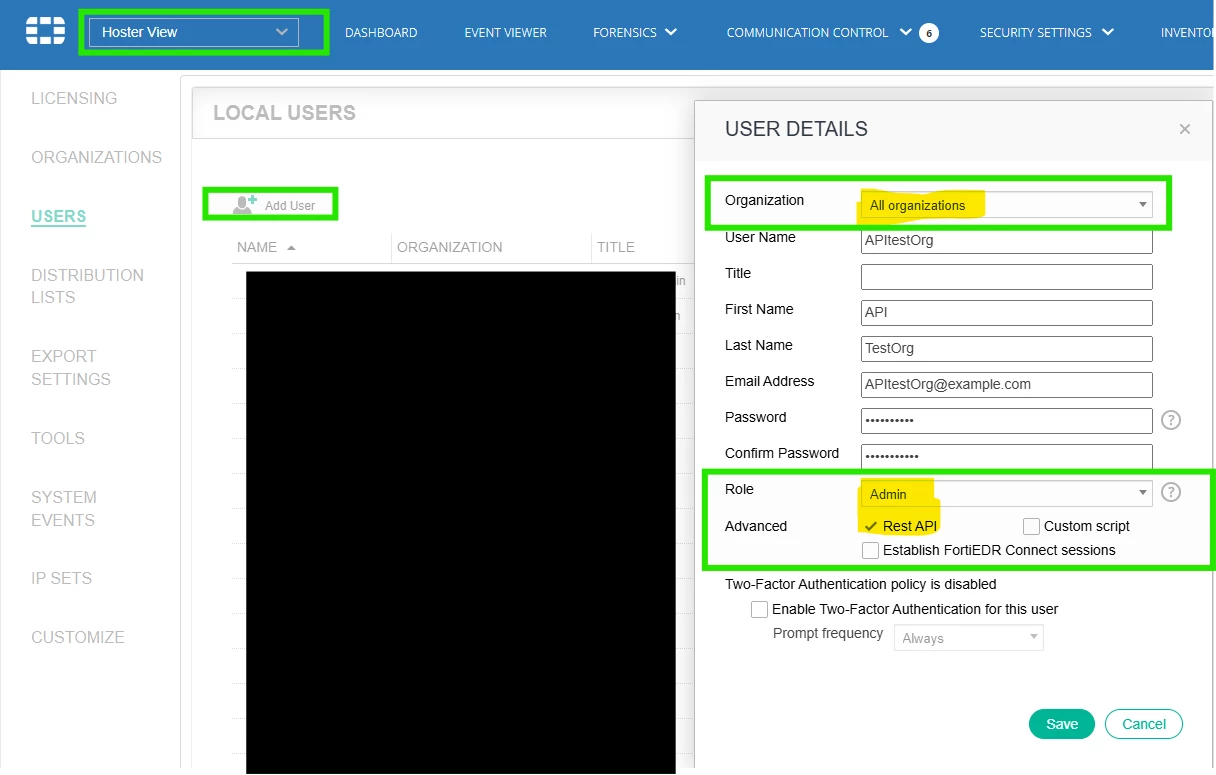Viewport: 1216px width, 775px height.
Task: Click the Password input field
Action: point(1006,421)
